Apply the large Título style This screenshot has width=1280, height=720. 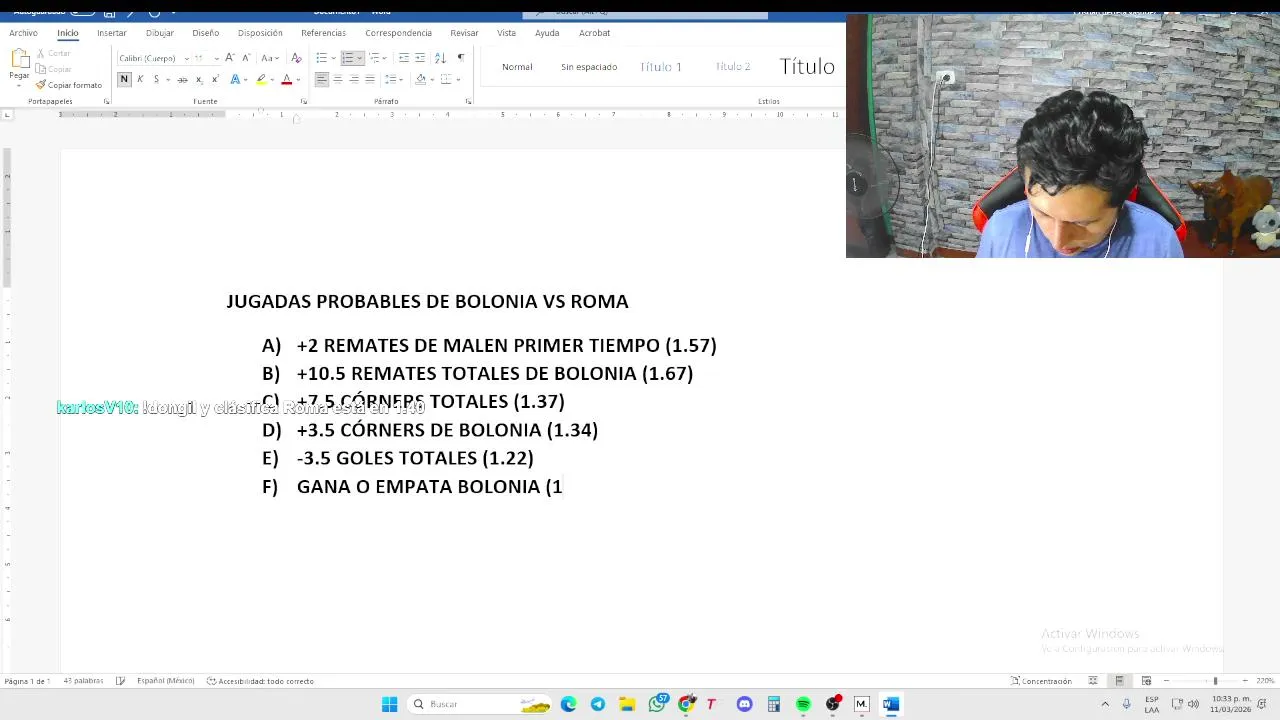[x=807, y=67]
